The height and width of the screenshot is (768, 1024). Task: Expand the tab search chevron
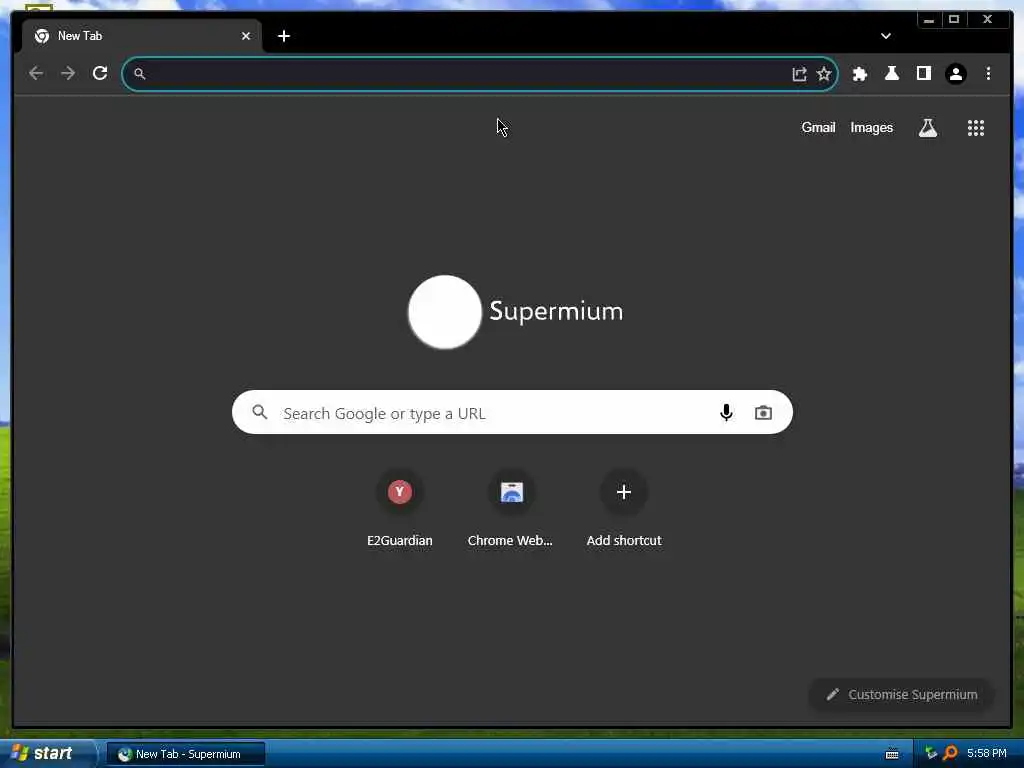click(886, 36)
